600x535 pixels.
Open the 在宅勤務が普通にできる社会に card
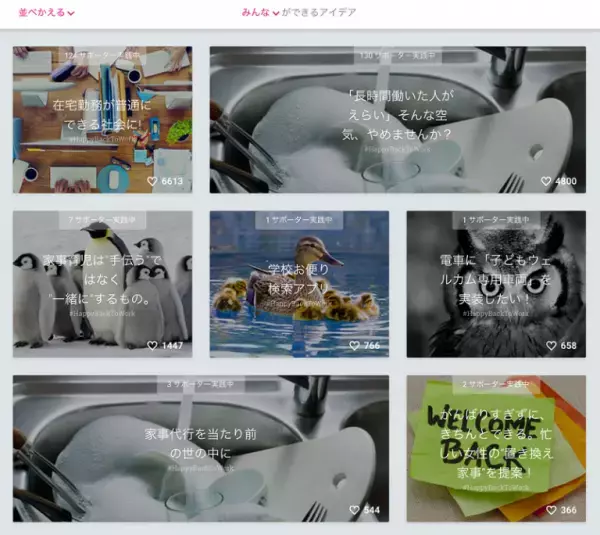tap(103, 120)
